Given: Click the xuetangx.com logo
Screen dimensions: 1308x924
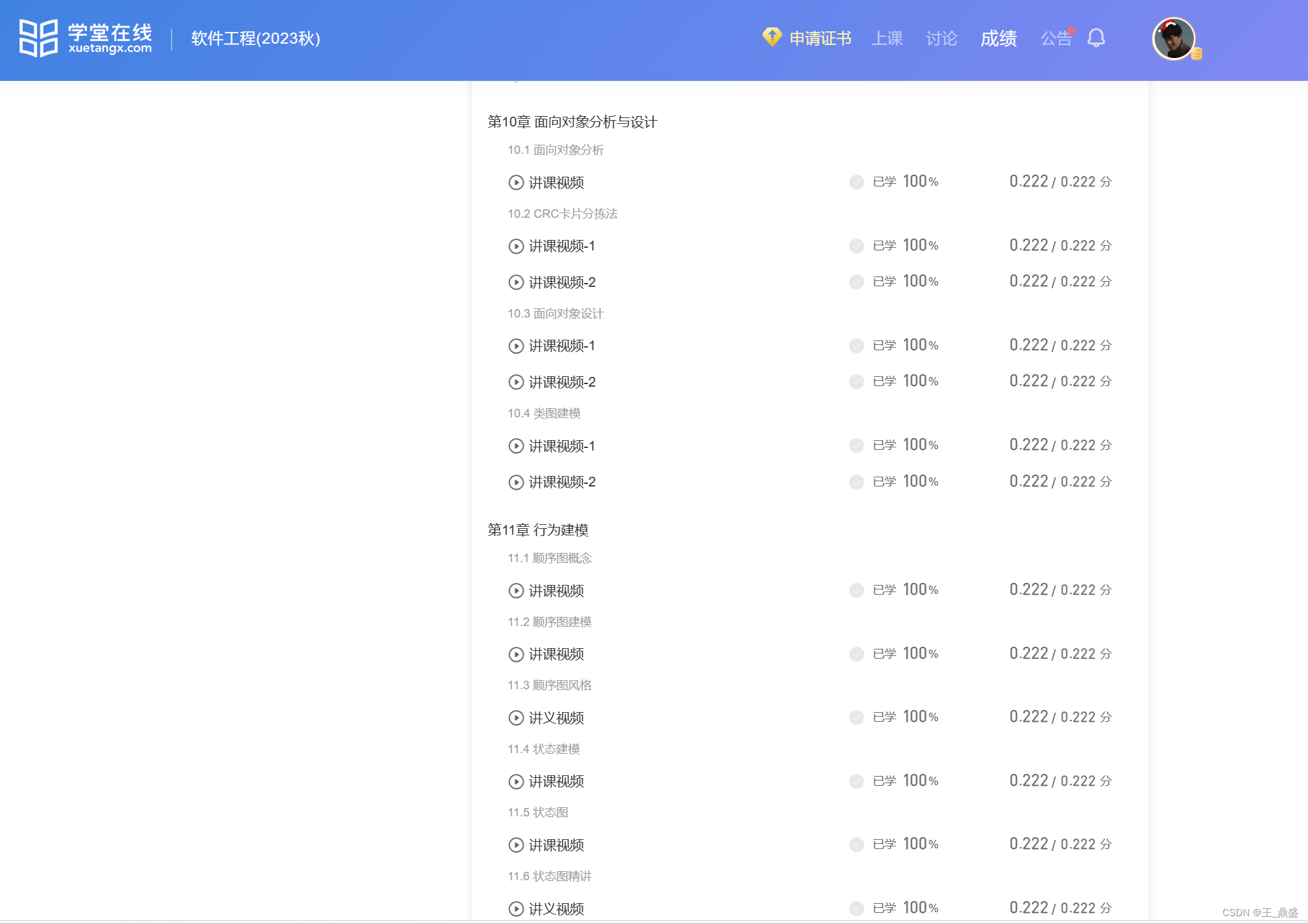Looking at the screenshot, I should [x=86, y=38].
